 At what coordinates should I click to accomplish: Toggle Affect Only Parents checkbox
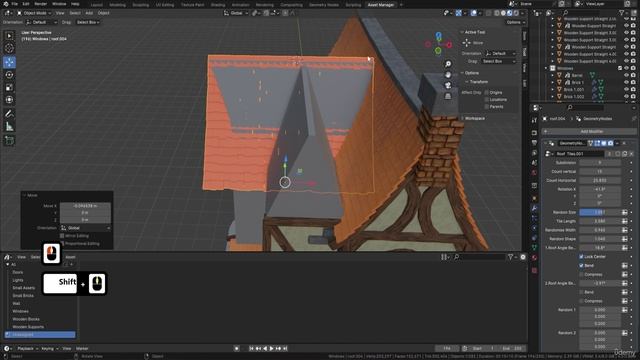click(x=487, y=107)
